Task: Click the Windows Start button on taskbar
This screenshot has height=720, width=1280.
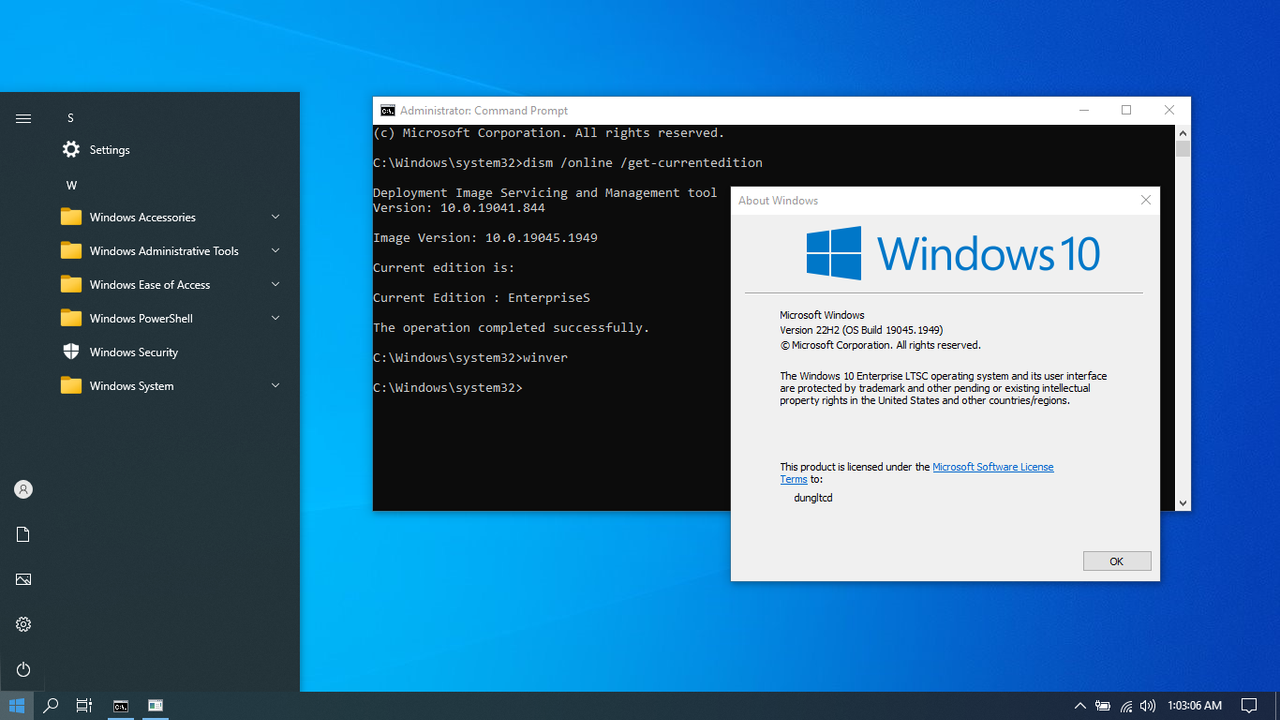Action: click(x=17, y=706)
